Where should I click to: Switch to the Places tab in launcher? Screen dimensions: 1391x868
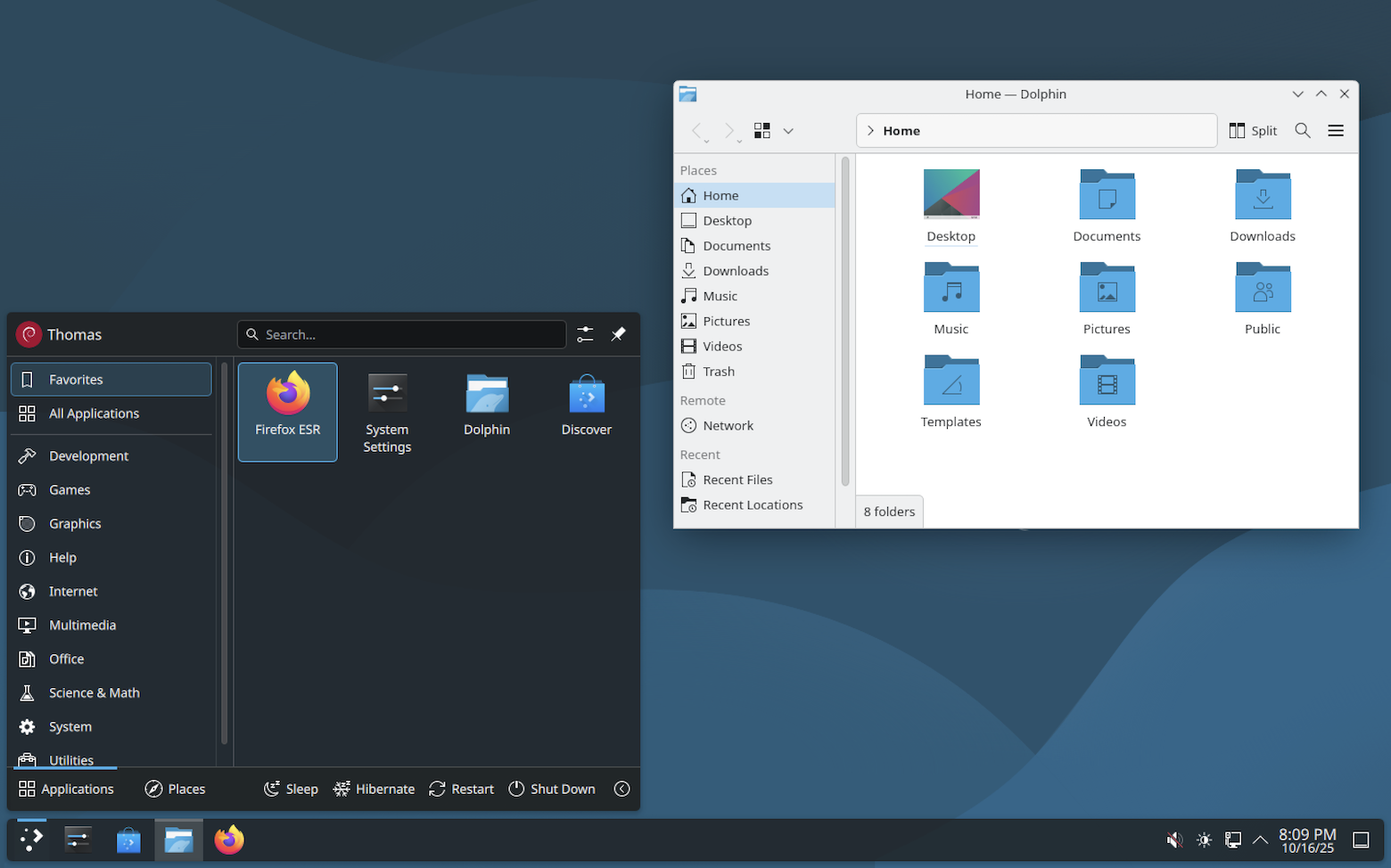point(176,789)
